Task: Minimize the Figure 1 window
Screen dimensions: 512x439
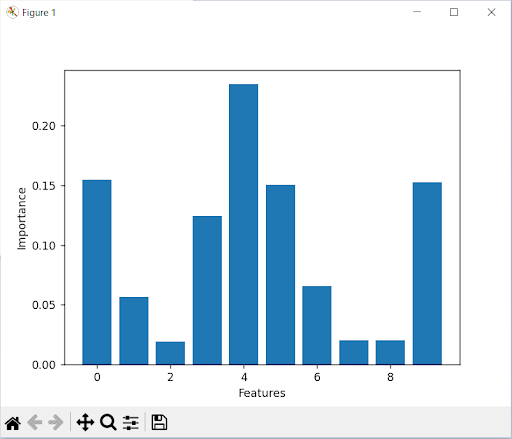Action: click(x=417, y=12)
